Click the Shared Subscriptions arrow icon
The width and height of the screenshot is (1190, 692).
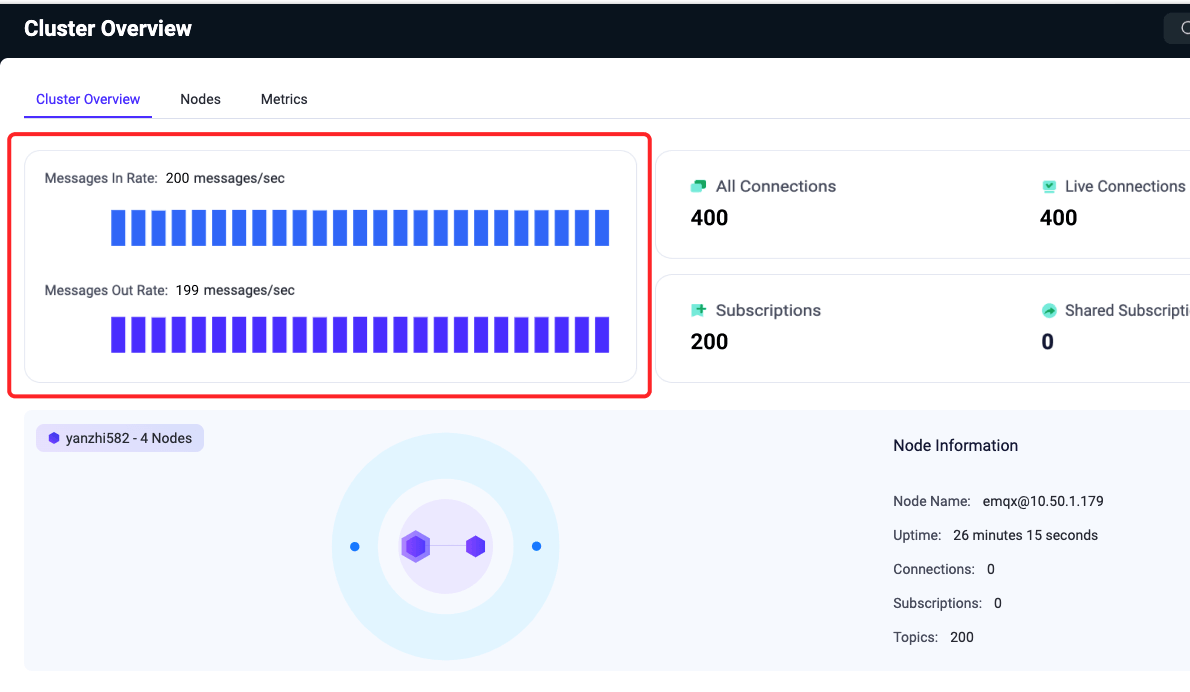(1049, 311)
